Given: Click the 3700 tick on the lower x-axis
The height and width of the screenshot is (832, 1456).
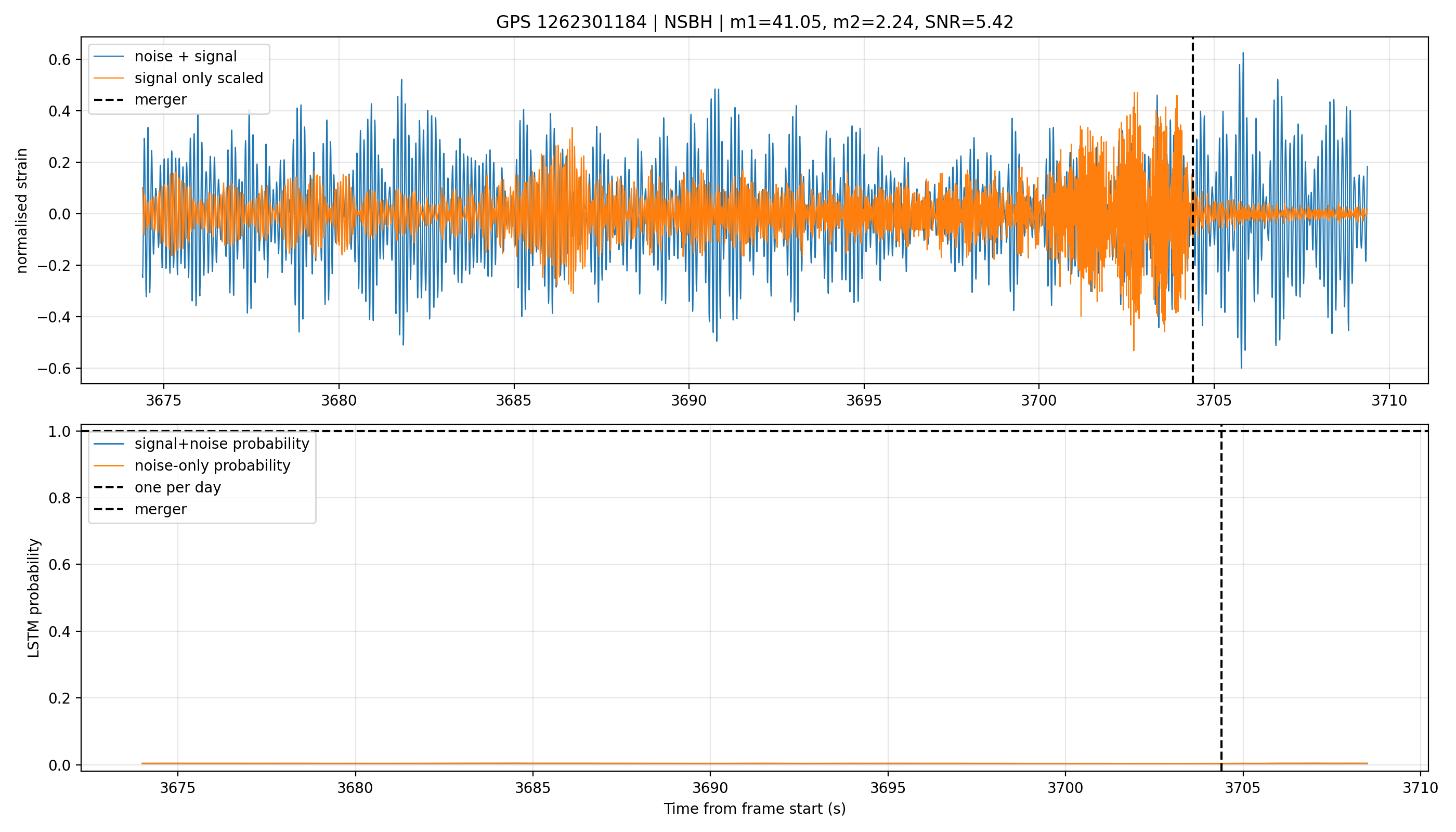Looking at the screenshot, I should pyautogui.click(x=1065, y=788).
